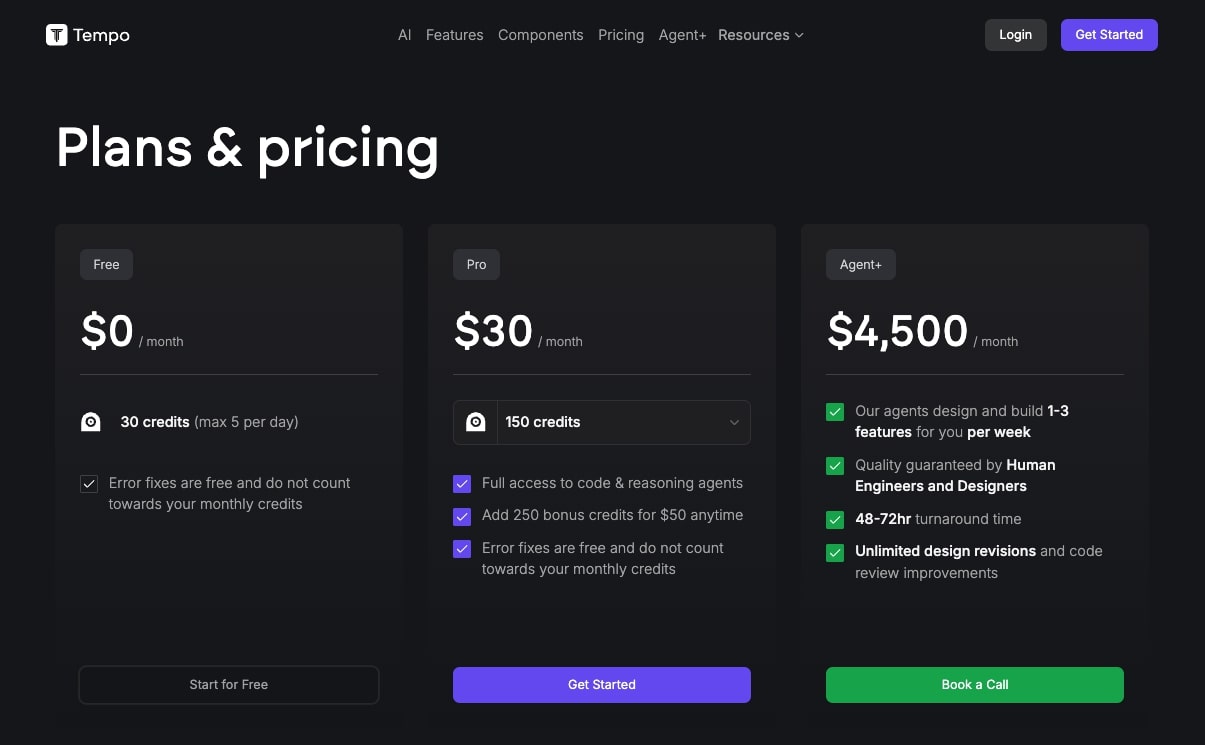Click the Get Started button on Pro plan
This screenshot has height=745, width=1205.
pyautogui.click(x=601, y=684)
